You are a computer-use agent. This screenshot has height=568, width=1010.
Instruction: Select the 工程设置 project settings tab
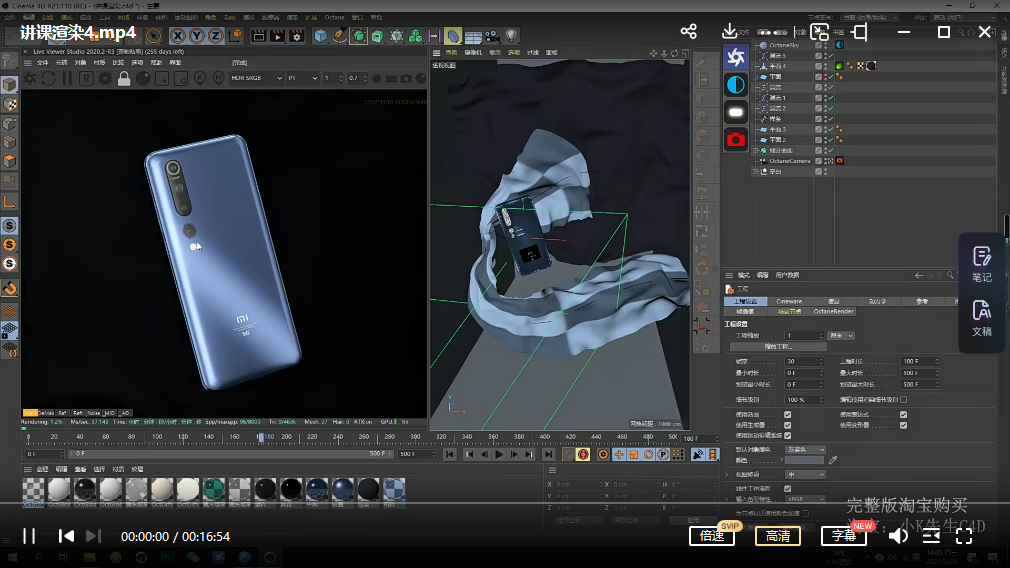tap(745, 301)
